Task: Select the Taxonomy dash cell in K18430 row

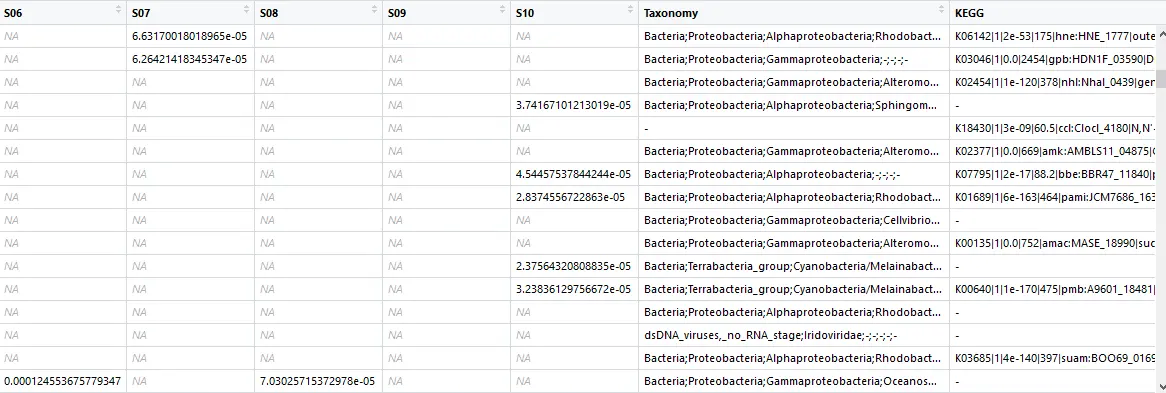Action: (794, 128)
